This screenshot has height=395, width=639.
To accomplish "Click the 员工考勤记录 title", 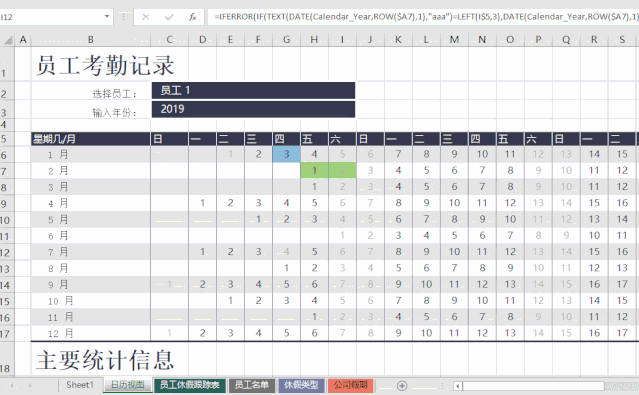I will pos(105,65).
